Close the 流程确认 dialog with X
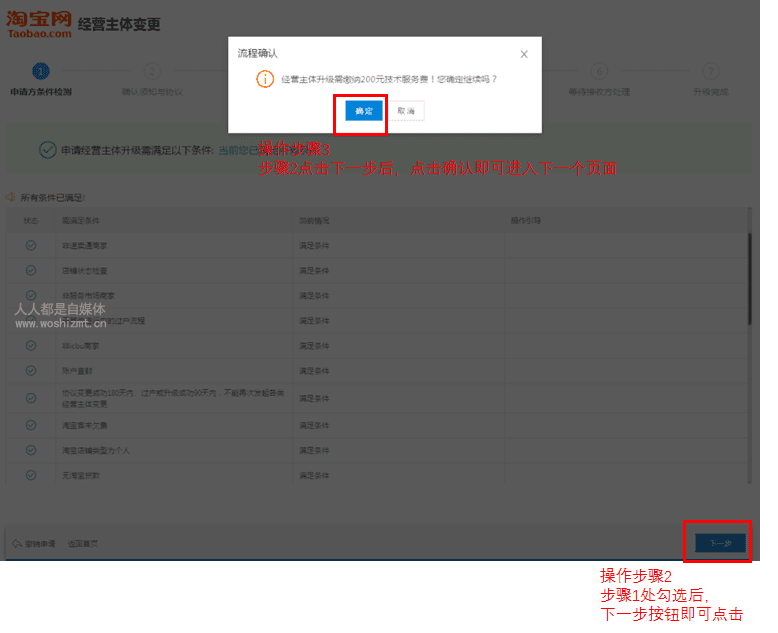778x633 pixels. point(523,54)
